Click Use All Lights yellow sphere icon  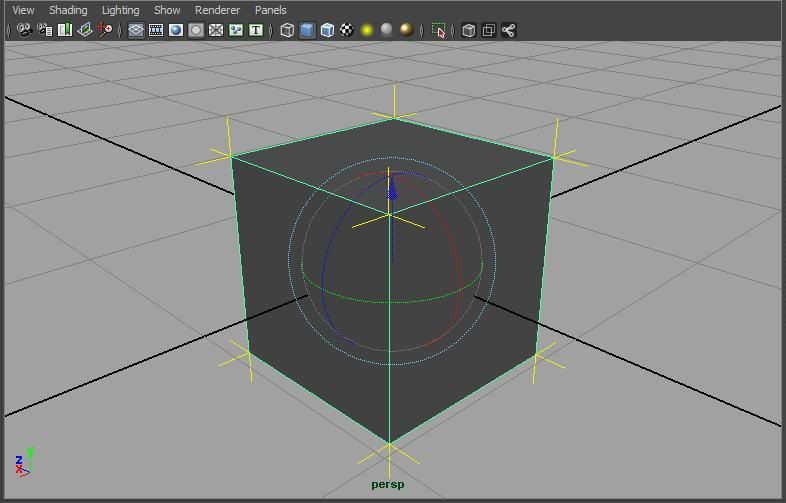tap(367, 30)
